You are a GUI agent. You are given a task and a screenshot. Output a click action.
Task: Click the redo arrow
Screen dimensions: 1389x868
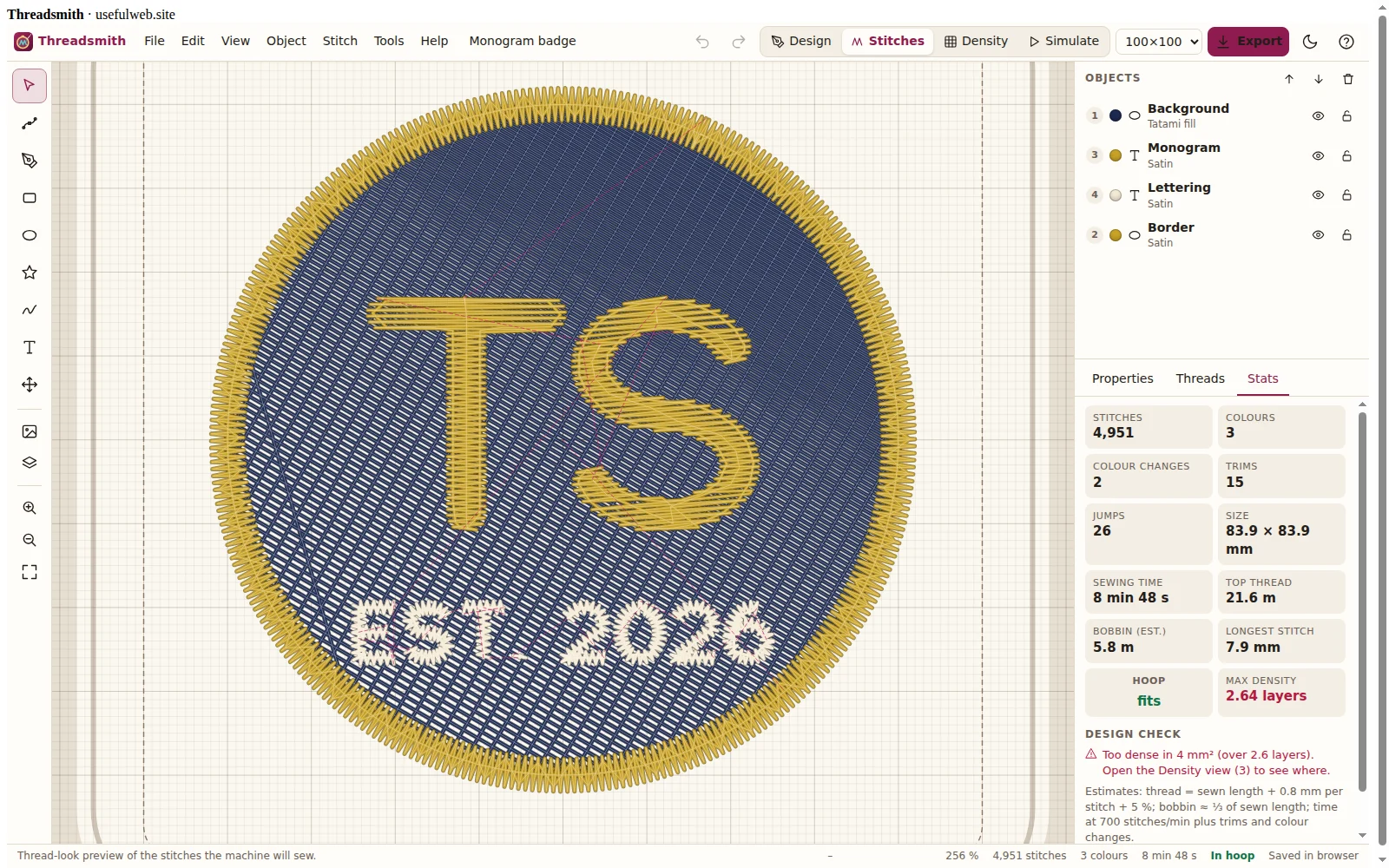click(738, 42)
